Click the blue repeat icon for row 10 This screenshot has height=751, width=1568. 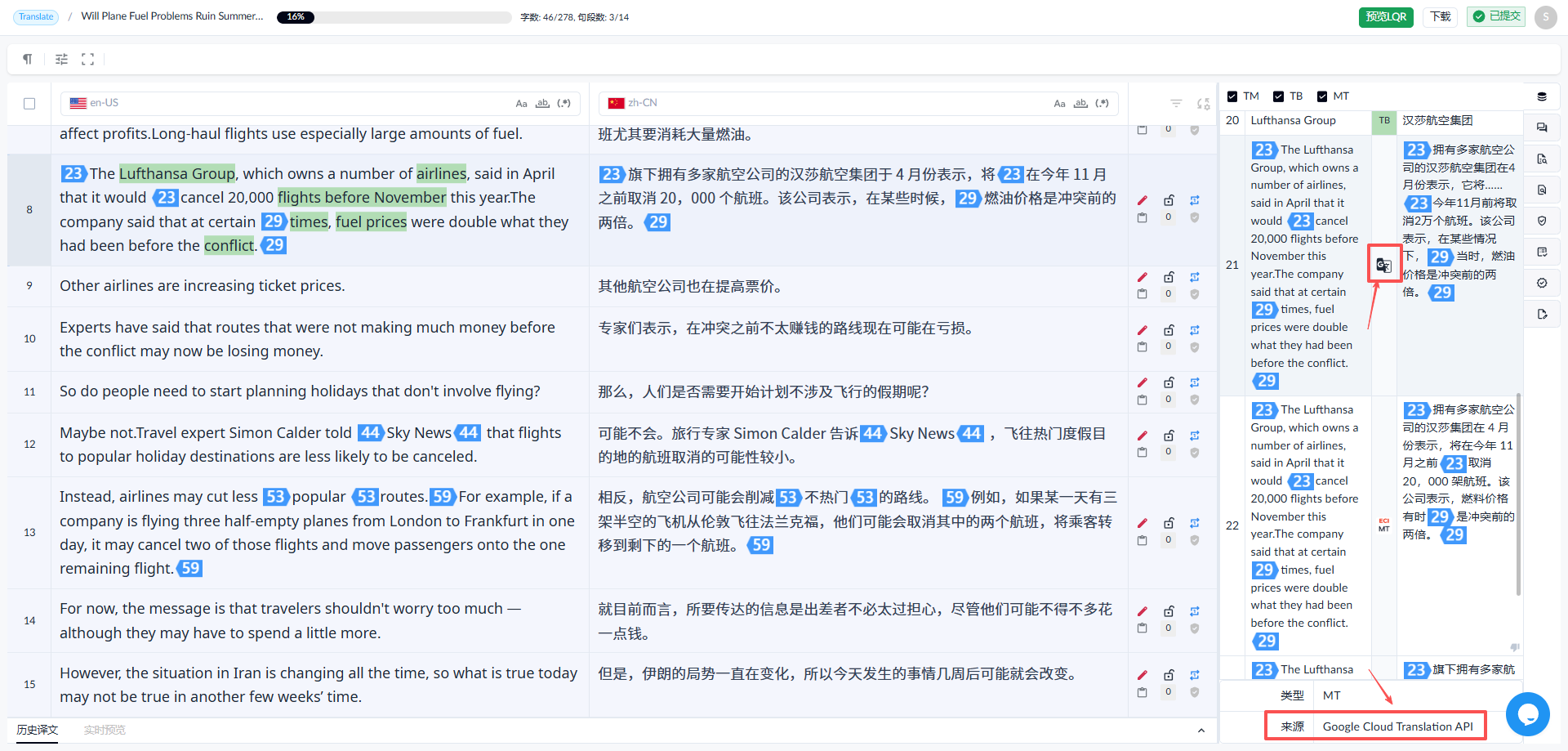point(1195,330)
